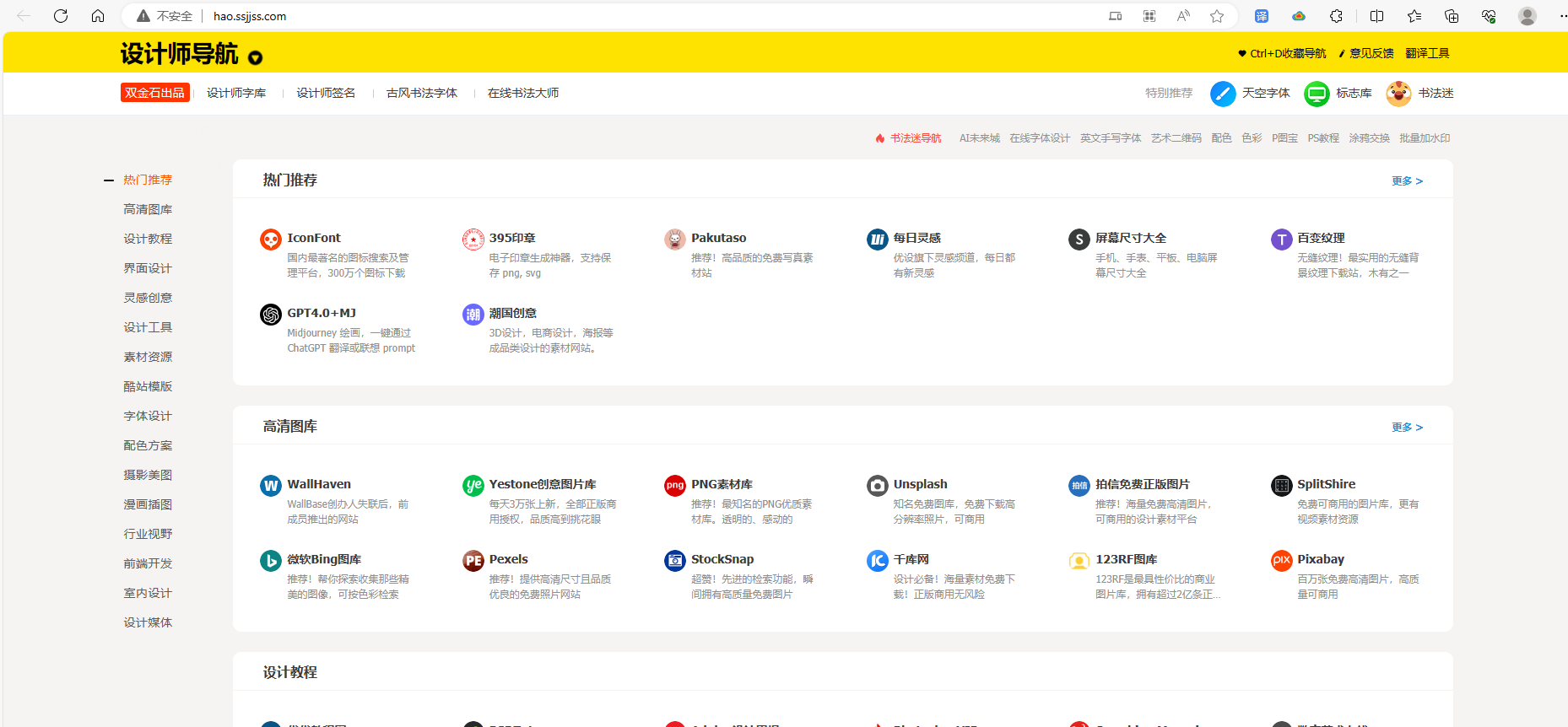The width and height of the screenshot is (1568, 727).
Task: Click the 百变纹理 icon
Action: (x=1281, y=240)
